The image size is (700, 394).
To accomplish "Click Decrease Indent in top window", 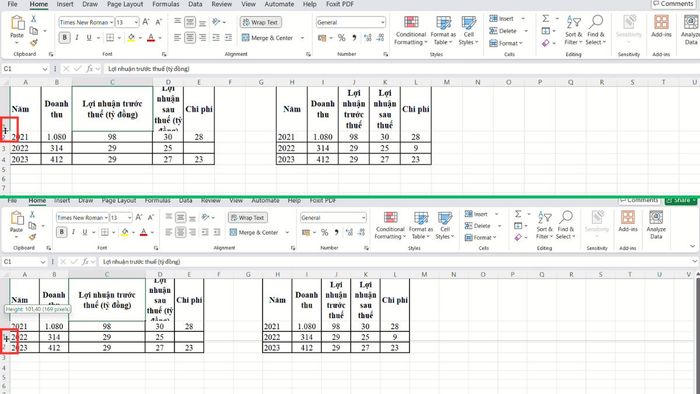I will tap(216, 38).
